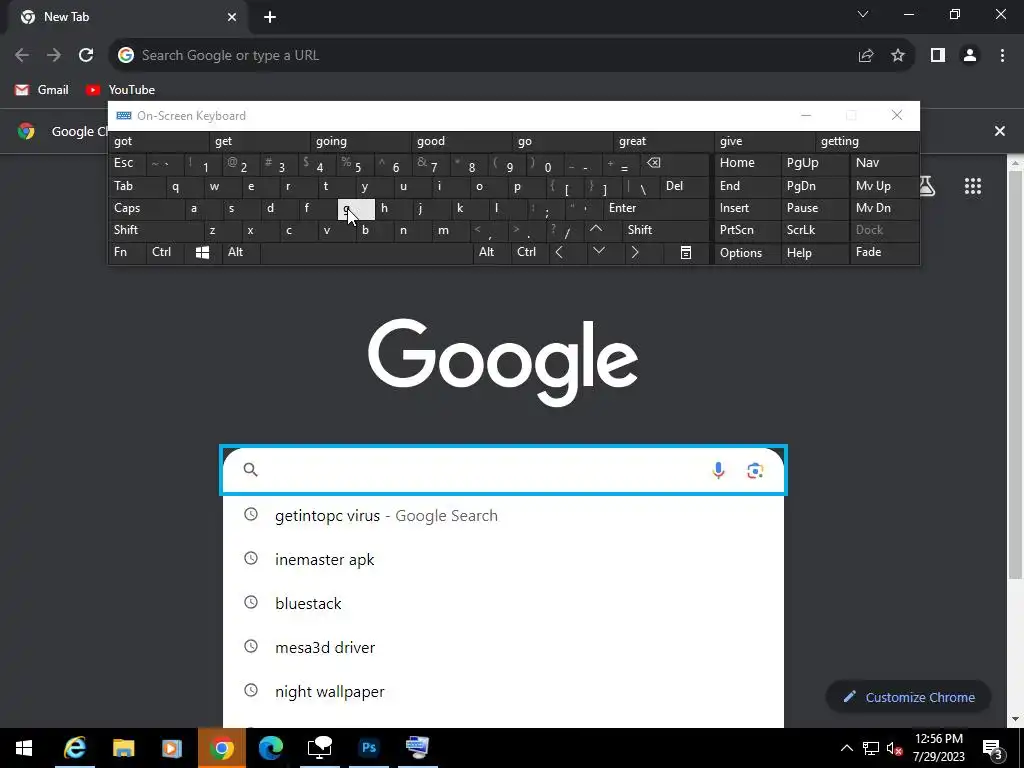This screenshot has height=768, width=1024.
Task: Click the Esc key on the keyboard
Action: (x=127, y=163)
